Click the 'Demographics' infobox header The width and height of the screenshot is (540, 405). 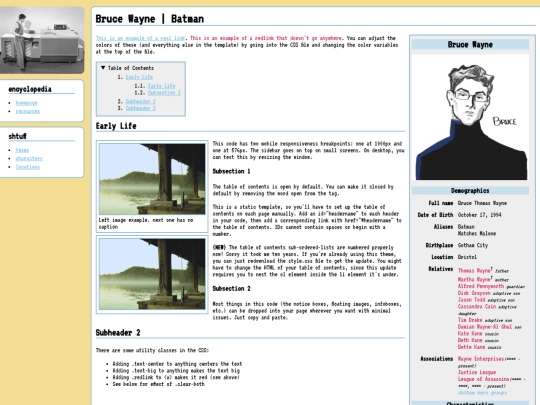coord(470,190)
